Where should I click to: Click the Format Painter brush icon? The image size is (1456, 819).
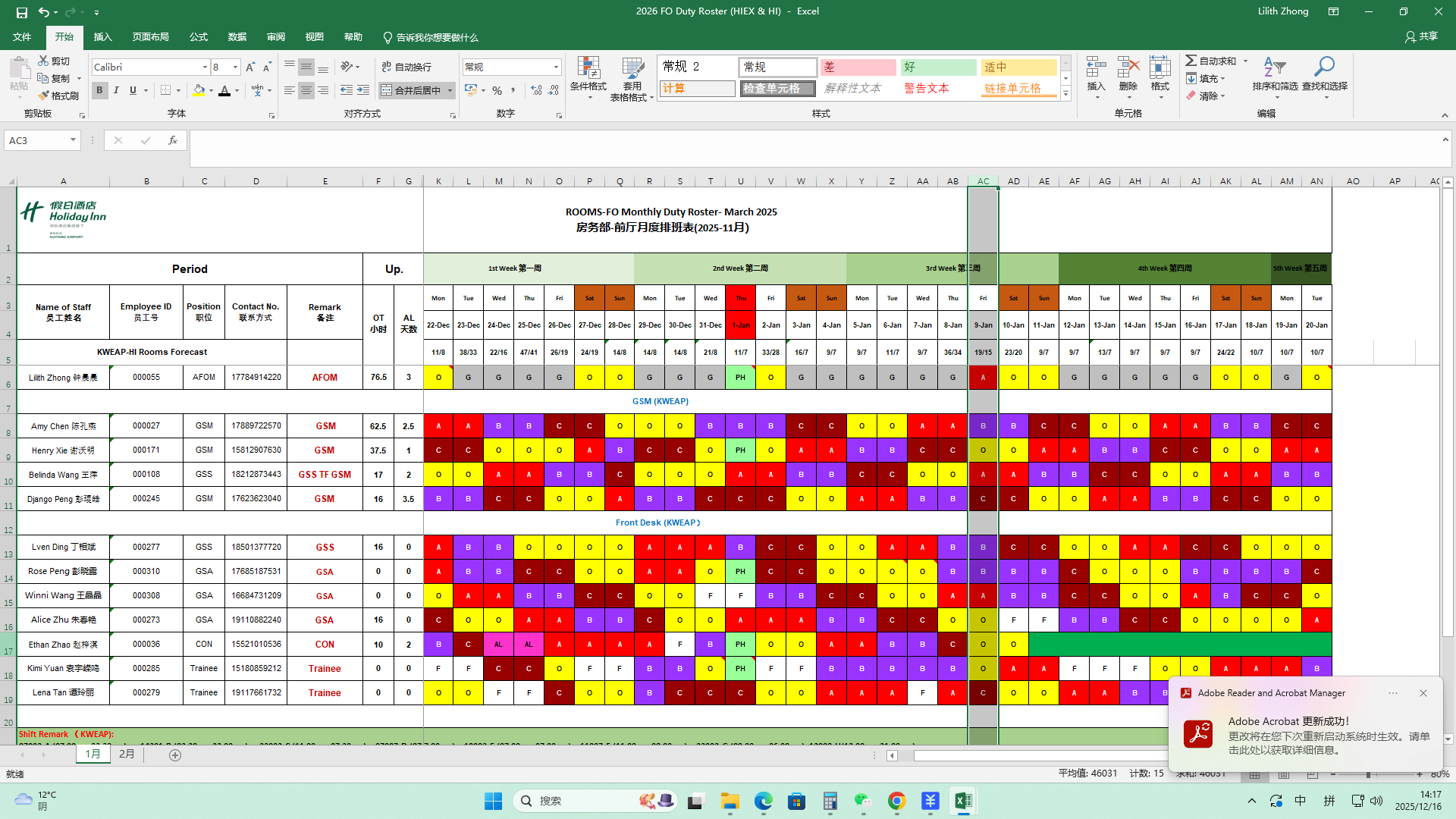(x=43, y=96)
